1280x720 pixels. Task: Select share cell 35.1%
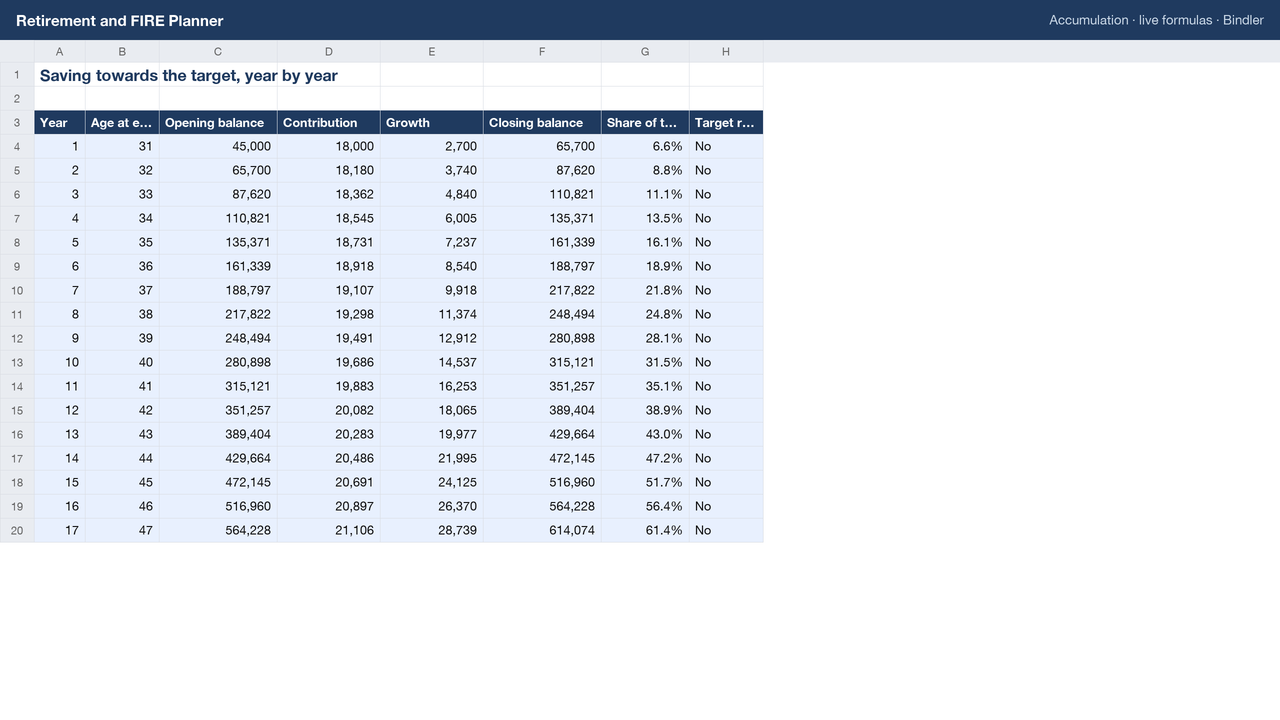point(645,386)
